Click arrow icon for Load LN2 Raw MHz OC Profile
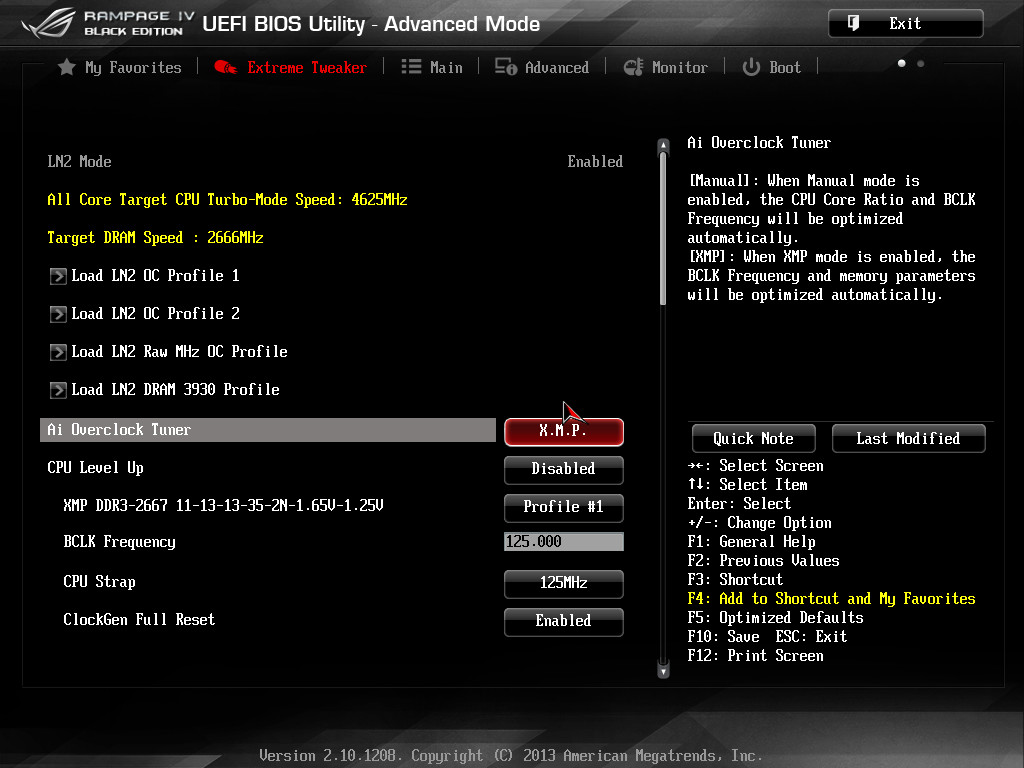1024x768 pixels. (x=58, y=352)
